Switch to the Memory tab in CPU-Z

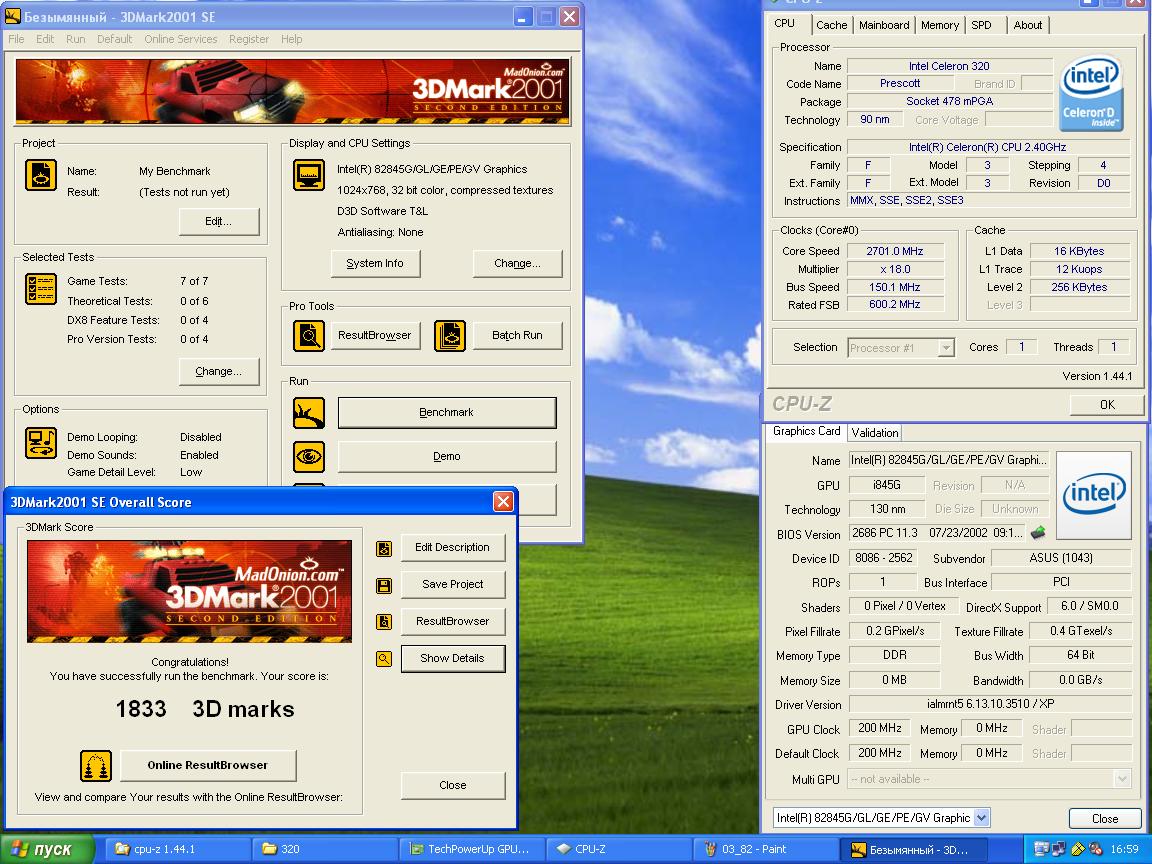click(x=940, y=25)
